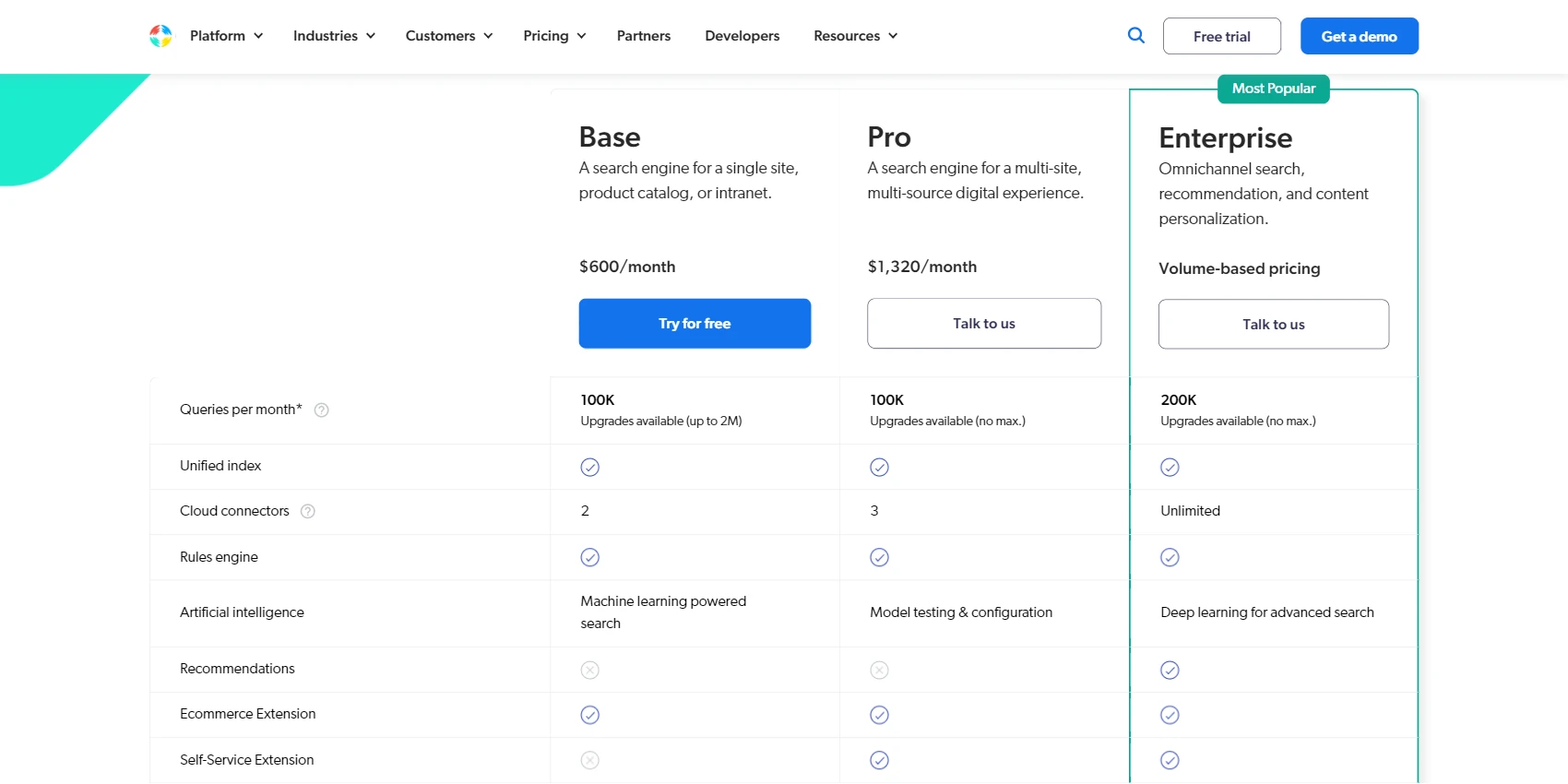This screenshot has width=1568, height=784.
Task: Click Enterprise checkmark in Unified index row
Action: [1170, 467]
